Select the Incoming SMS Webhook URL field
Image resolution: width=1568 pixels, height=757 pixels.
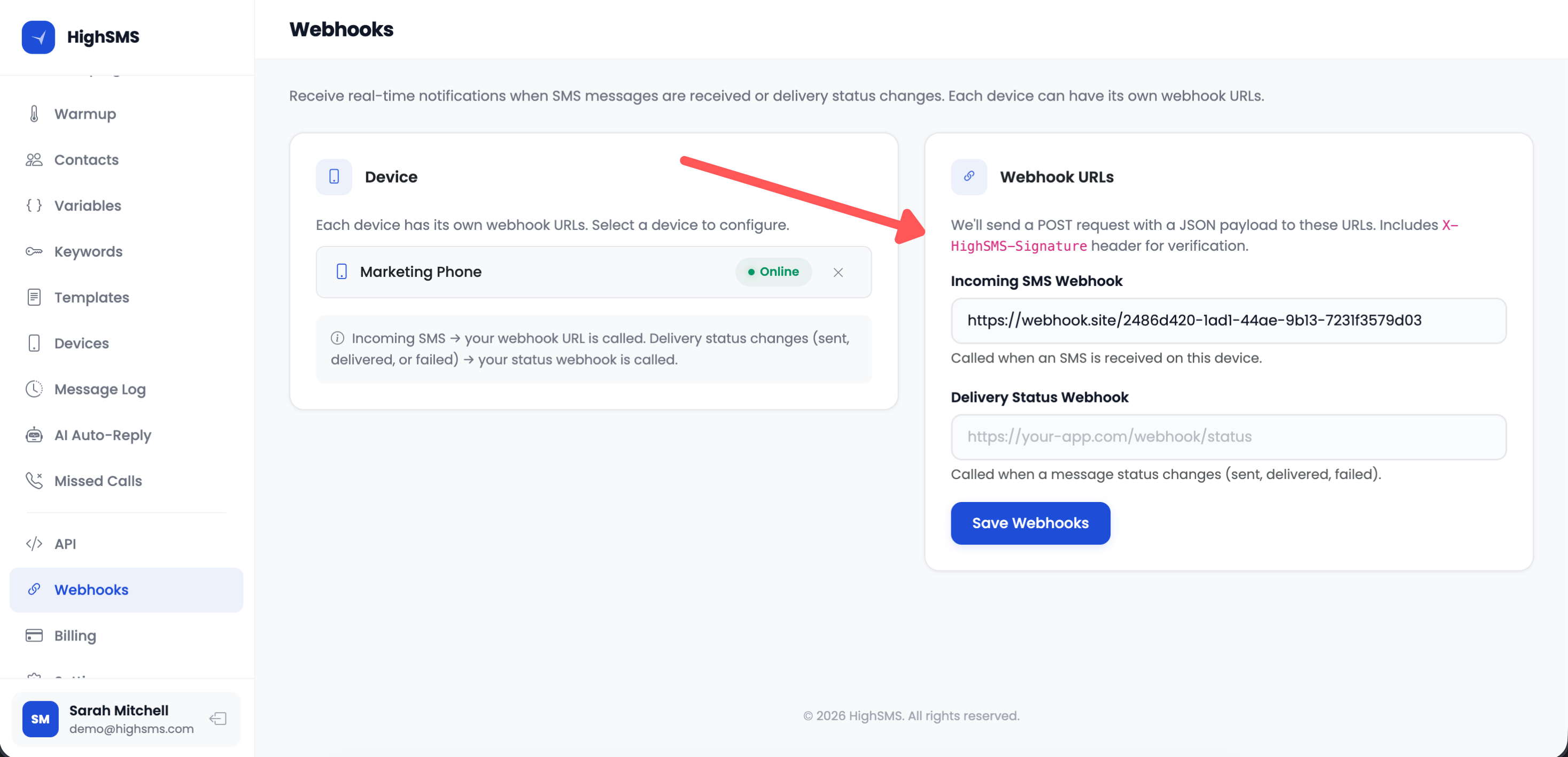click(1228, 320)
